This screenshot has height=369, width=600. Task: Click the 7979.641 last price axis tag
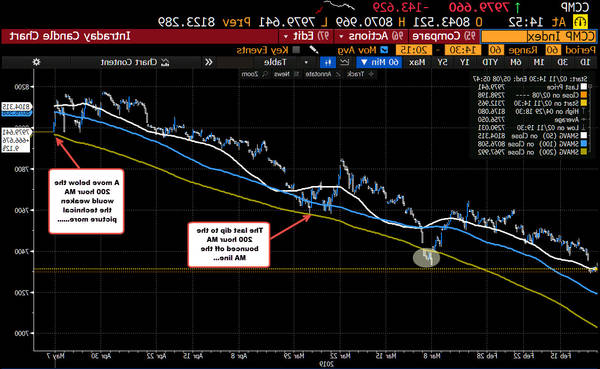16,132
